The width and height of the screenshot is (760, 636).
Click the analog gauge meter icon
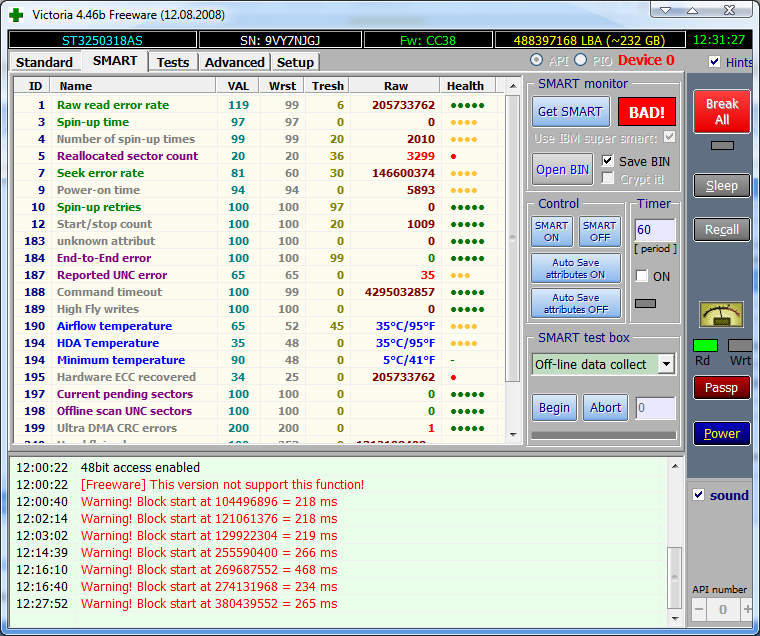[x=720, y=314]
